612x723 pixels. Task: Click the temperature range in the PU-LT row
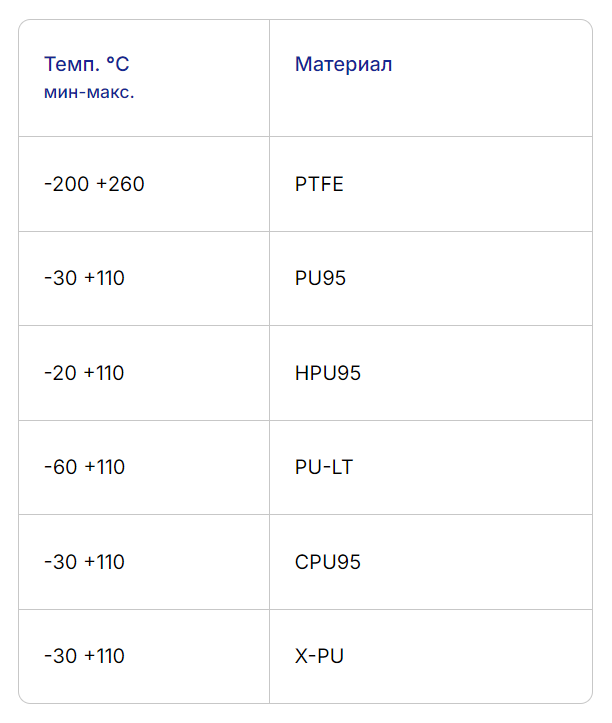(84, 467)
